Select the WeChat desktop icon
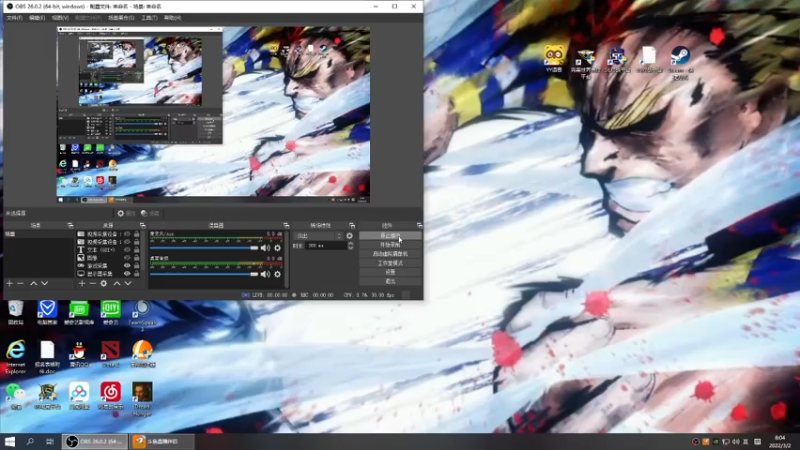The image size is (800, 450). pyautogui.click(x=16, y=396)
